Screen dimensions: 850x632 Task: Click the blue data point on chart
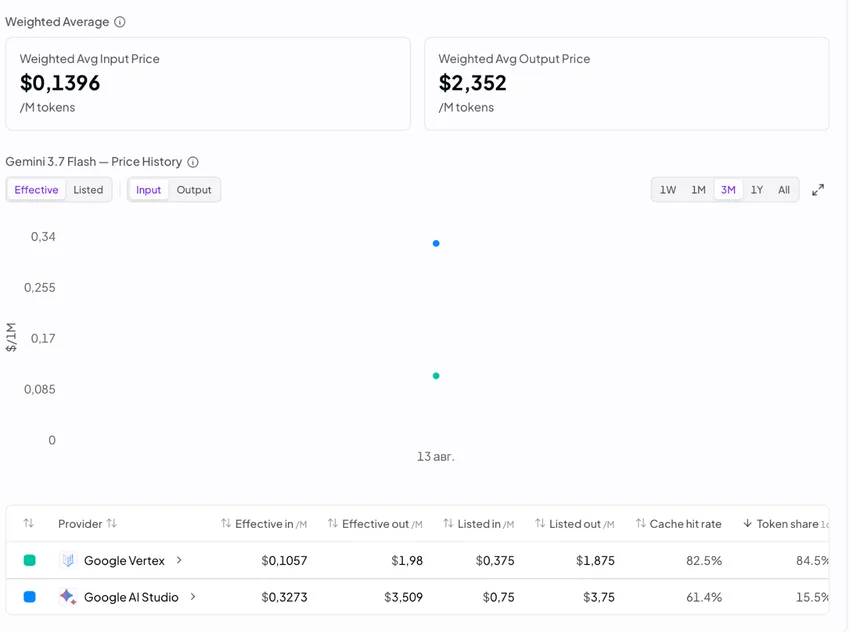[436, 243]
